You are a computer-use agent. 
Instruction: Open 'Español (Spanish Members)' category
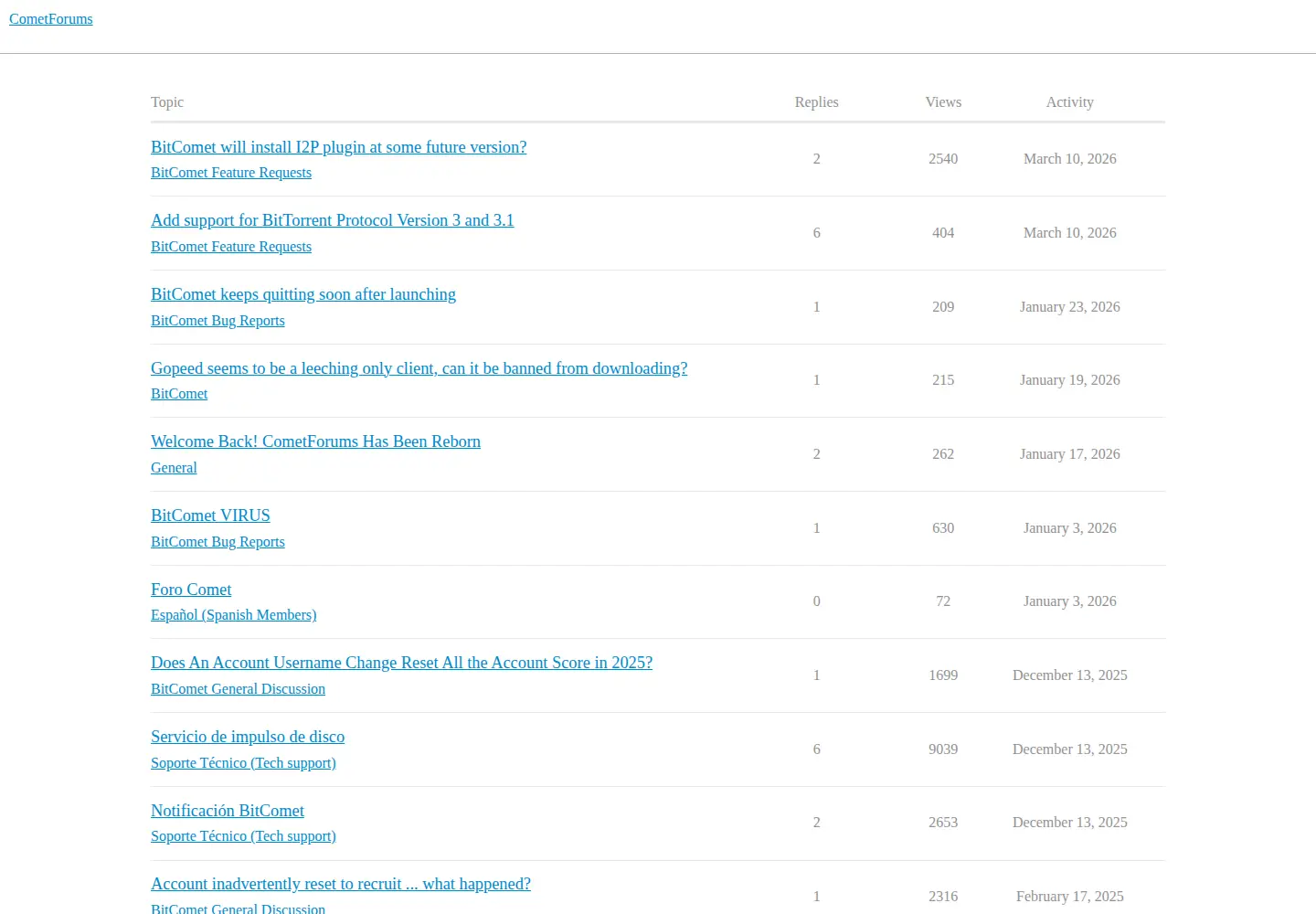tap(234, 615)
